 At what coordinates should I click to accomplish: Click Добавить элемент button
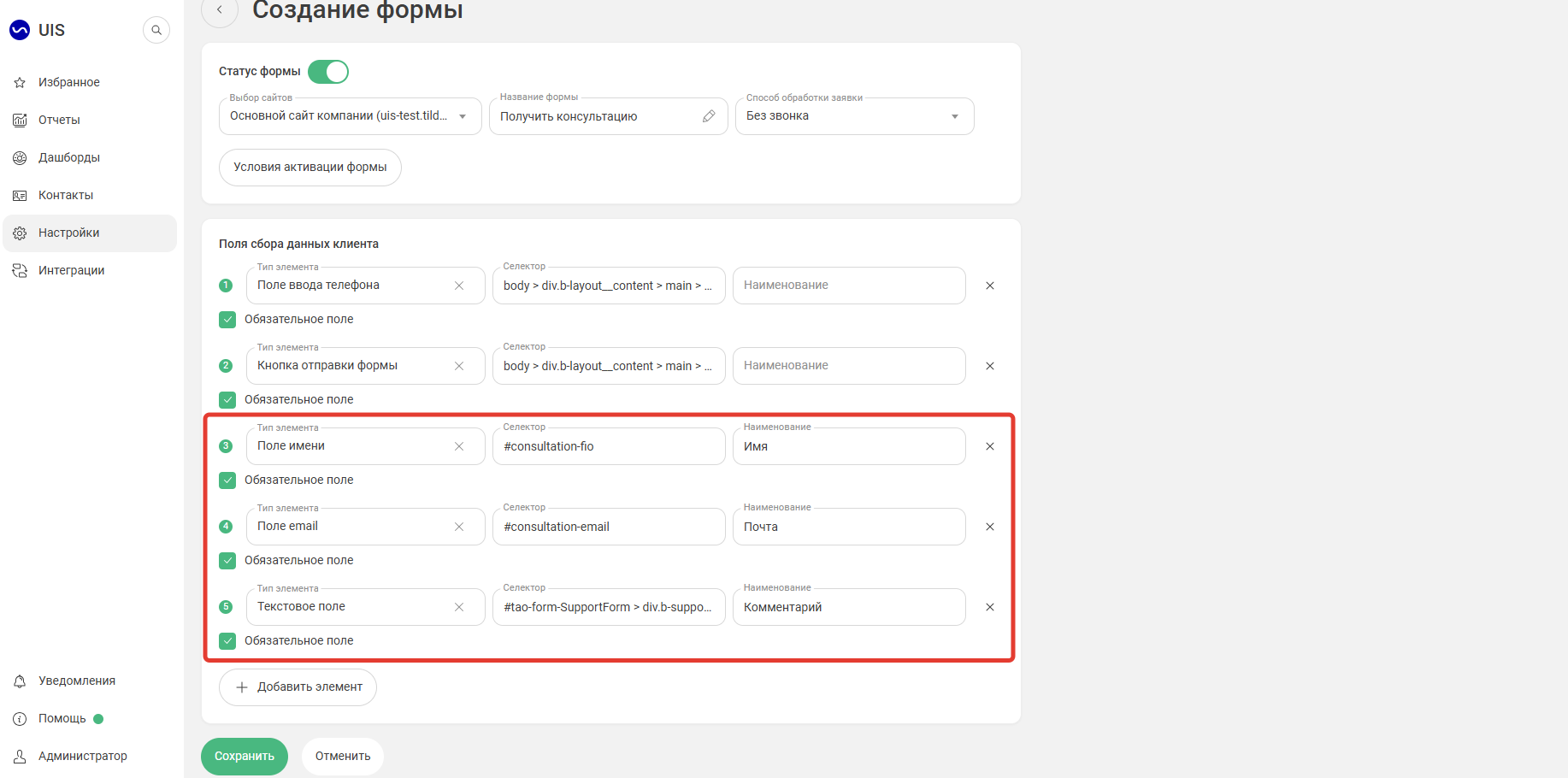pyautogui.click(x=298, y=687)
